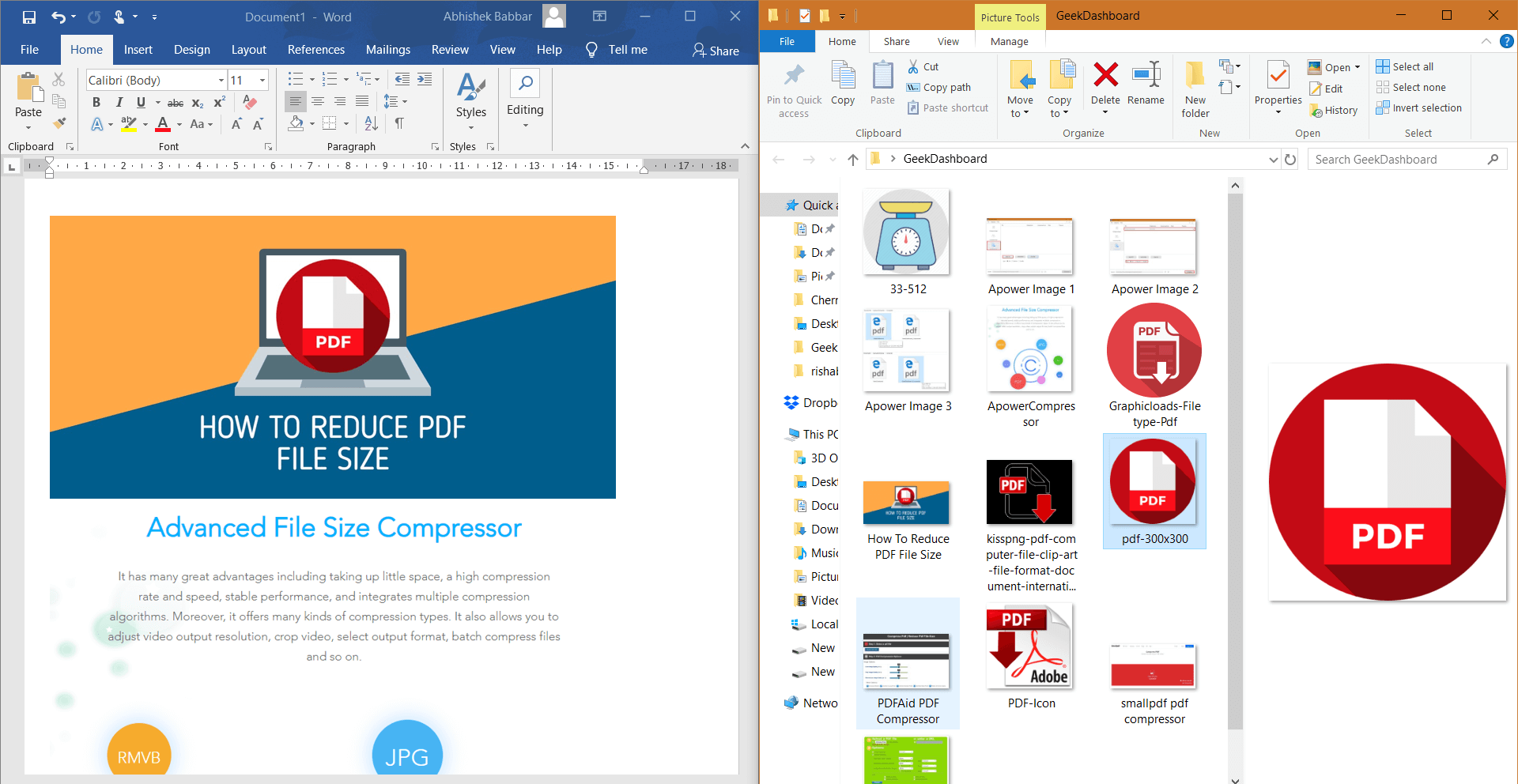Click the Sort A-Z icon
This screenshot has height=784, width=1518.
pos(371,123)
